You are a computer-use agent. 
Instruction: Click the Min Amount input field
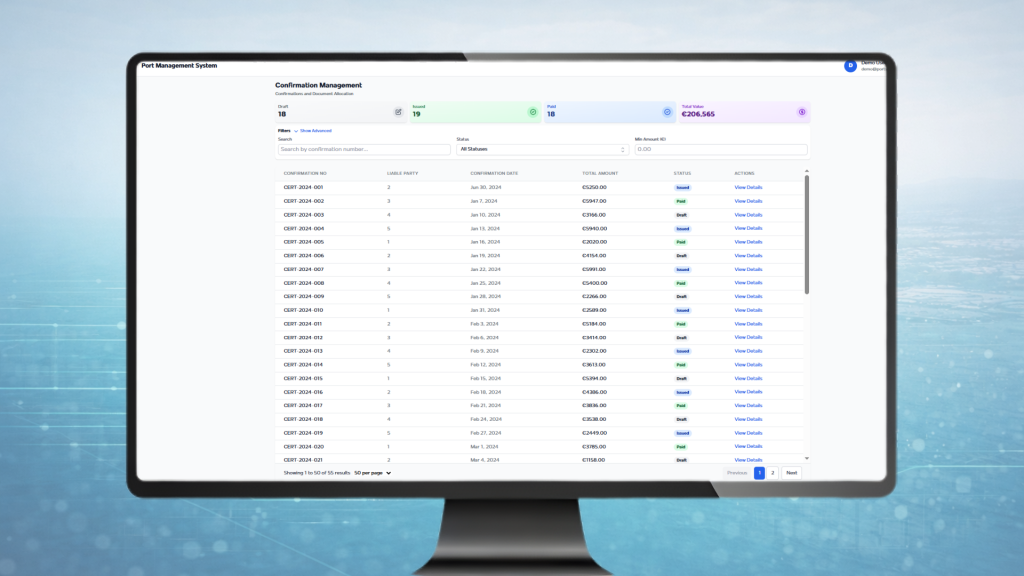coord(721,150)
